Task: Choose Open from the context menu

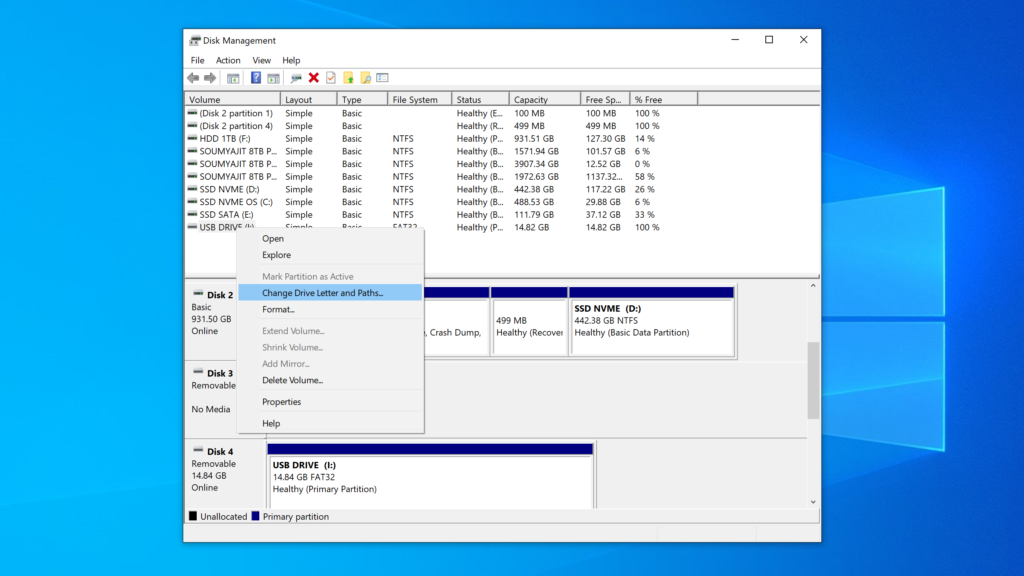Action: [x=330, y=238]
